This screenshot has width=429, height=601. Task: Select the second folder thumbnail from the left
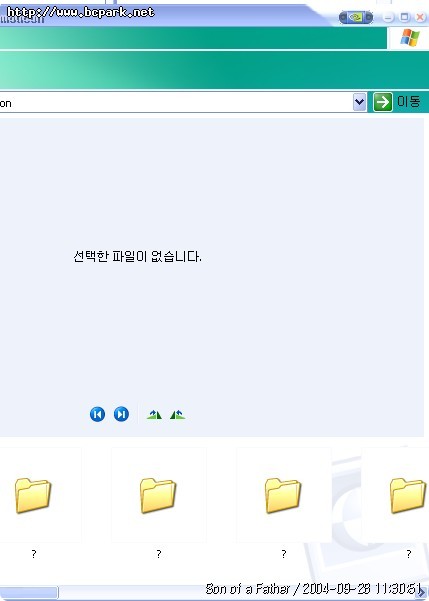pyautogui.click(x=158, y=495)
